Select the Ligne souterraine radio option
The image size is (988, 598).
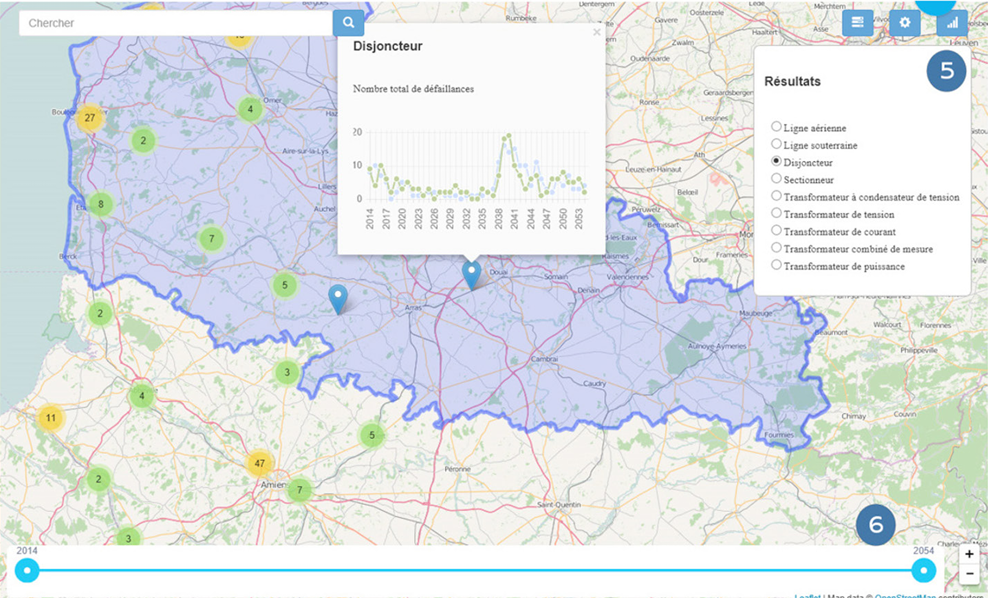point(776,144)
